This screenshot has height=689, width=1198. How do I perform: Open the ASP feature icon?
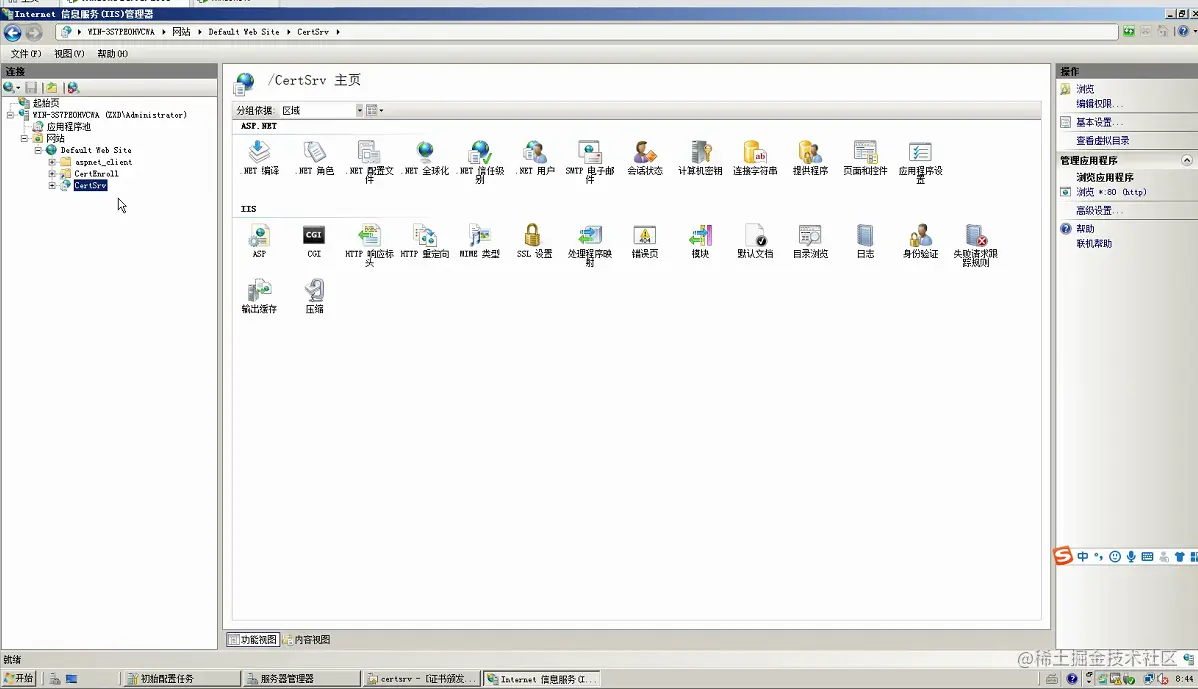(x=260, y=241)
